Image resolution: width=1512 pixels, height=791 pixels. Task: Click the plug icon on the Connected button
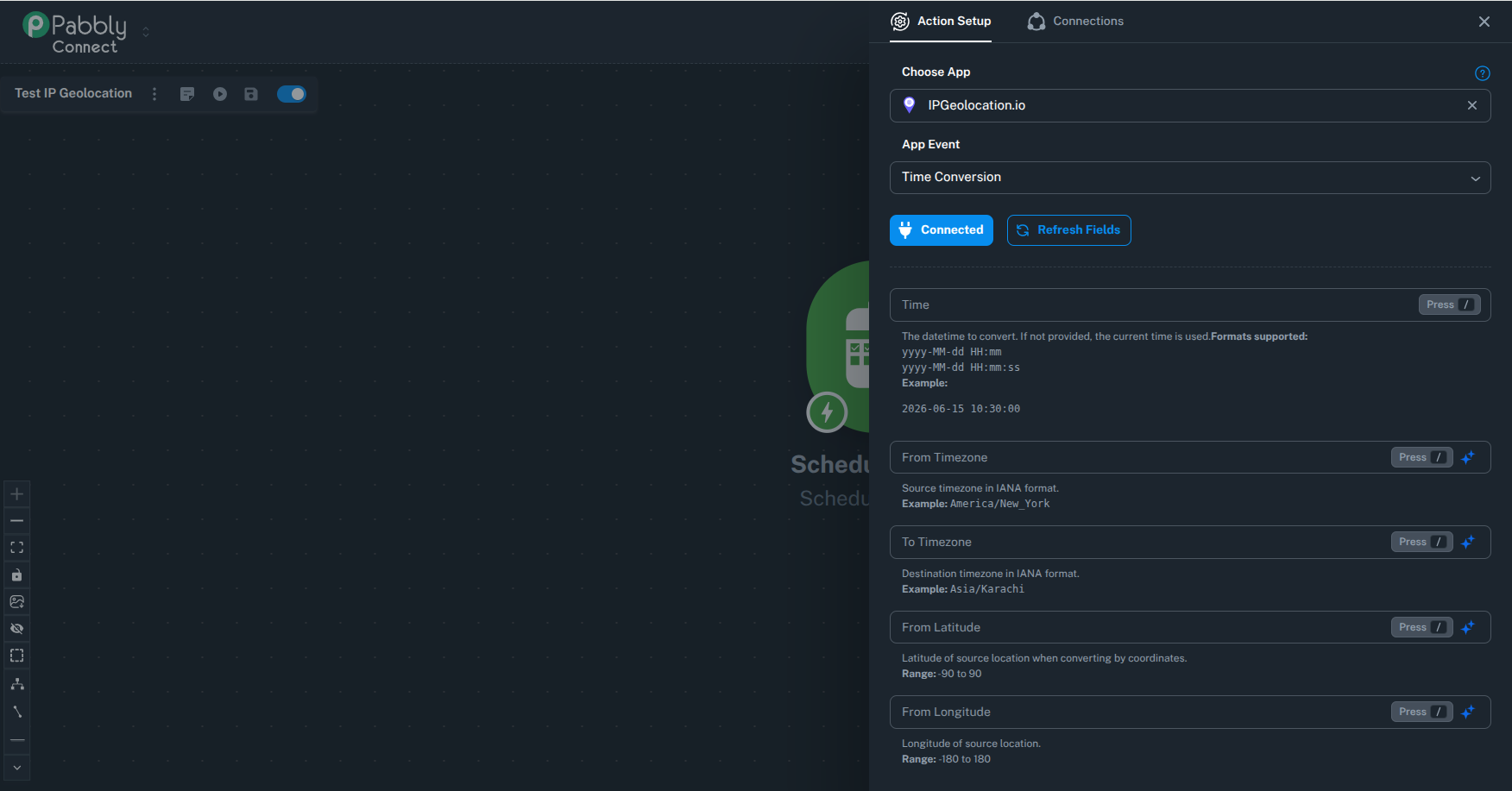(x=905, y=230)
